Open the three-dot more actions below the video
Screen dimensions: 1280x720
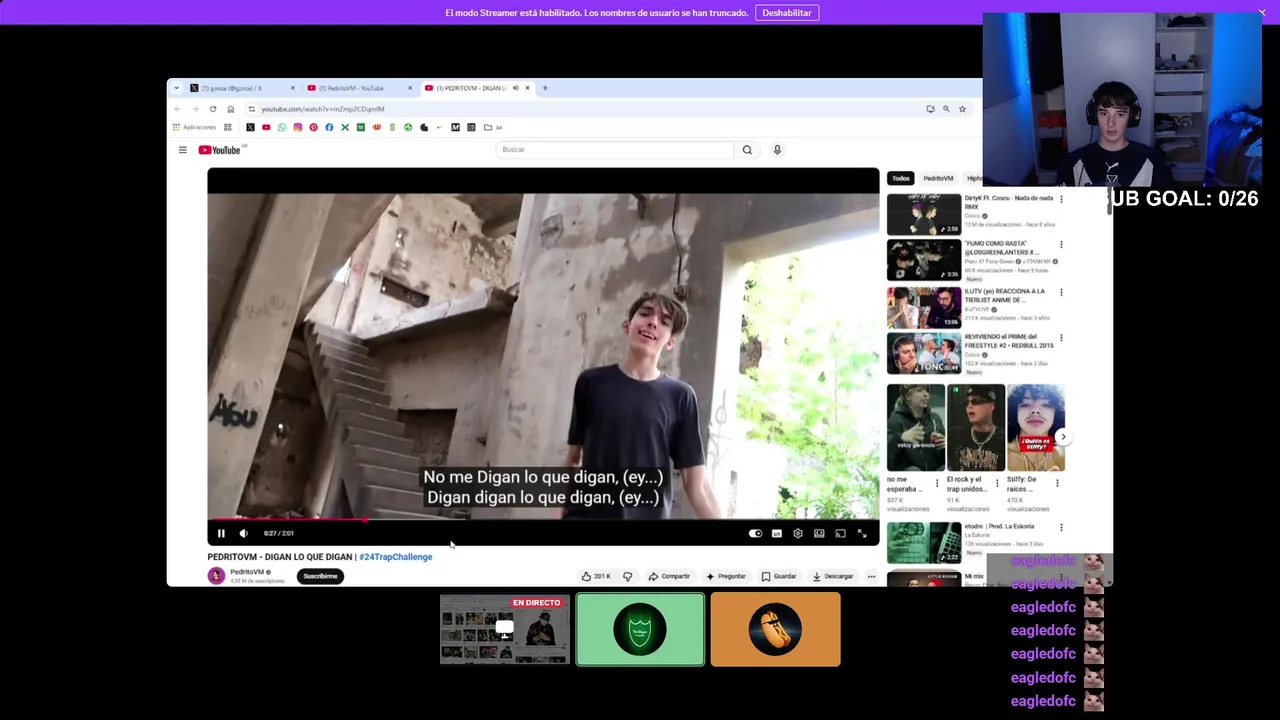pyautogui.click(x=871, y=576)
